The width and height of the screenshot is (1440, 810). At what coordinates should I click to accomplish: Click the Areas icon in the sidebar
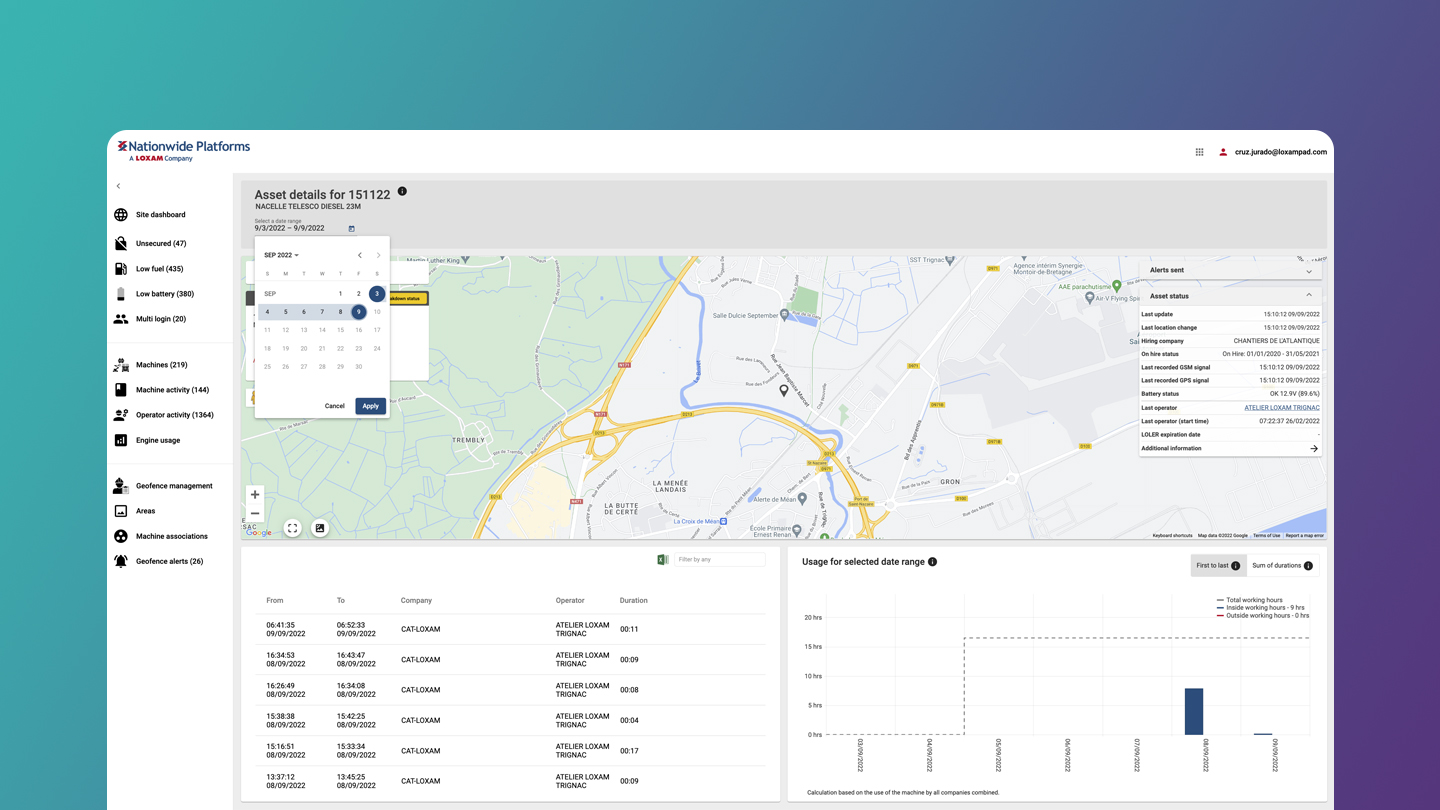(121, 511)
